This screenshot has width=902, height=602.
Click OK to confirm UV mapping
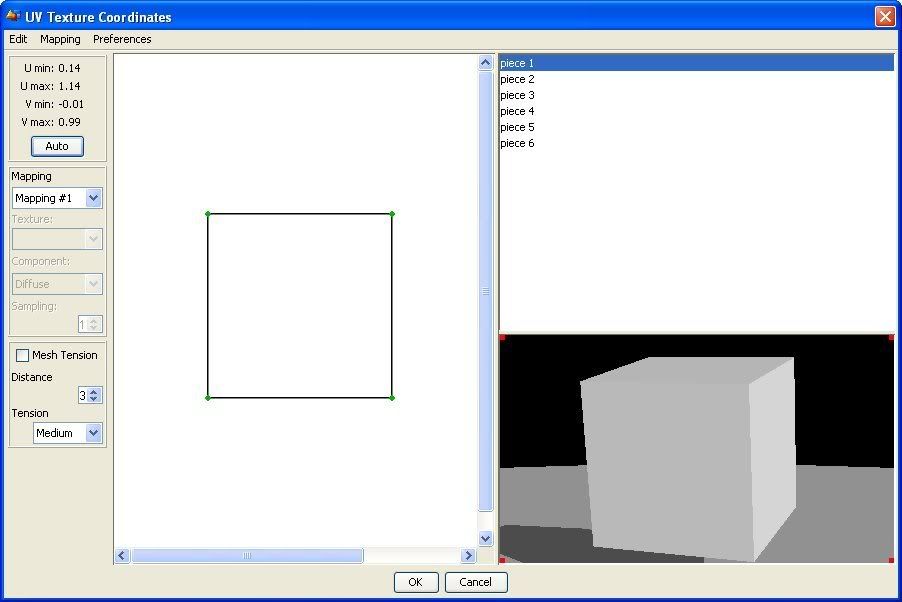click(416, 582)
